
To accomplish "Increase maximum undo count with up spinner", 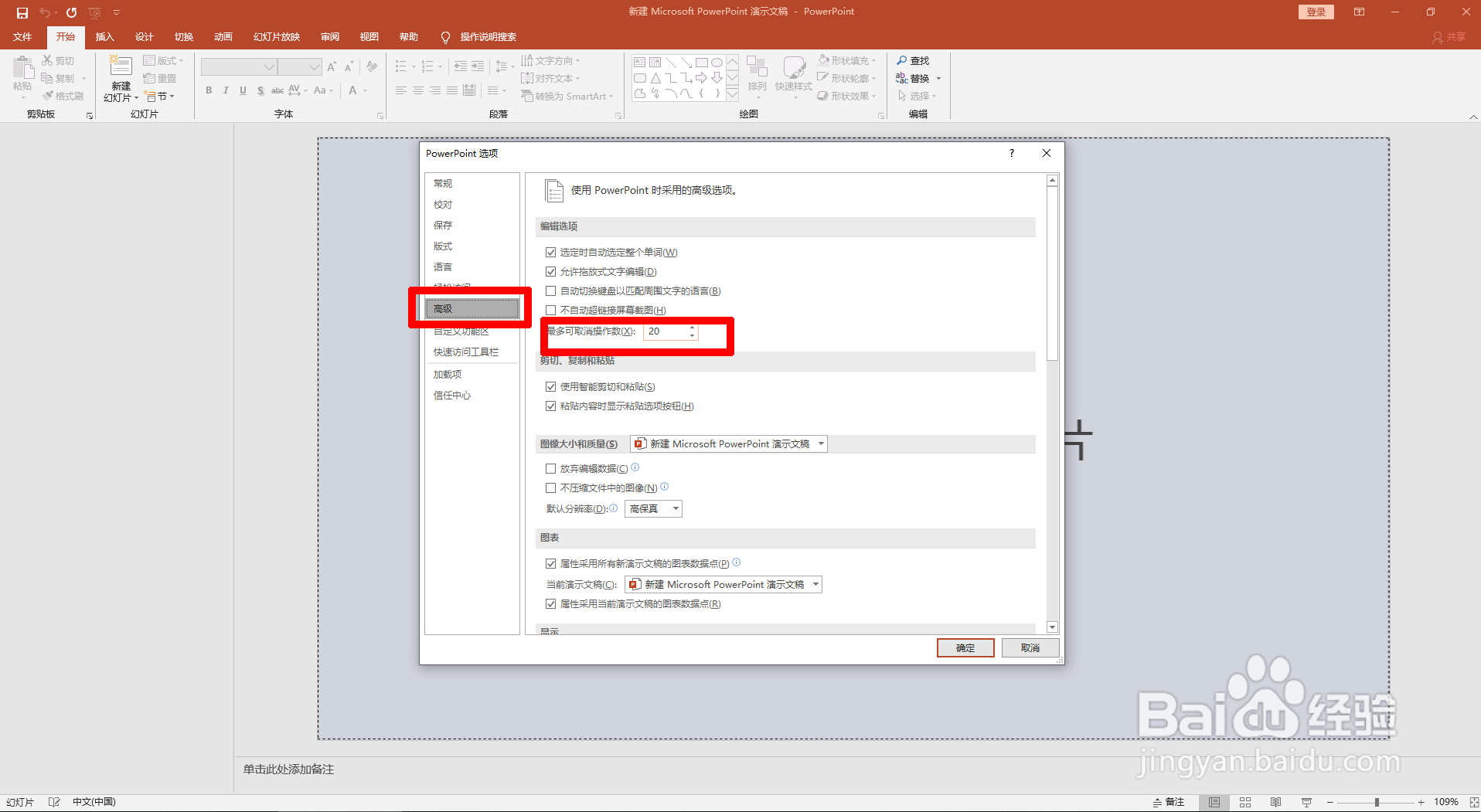I will point(693,328).
